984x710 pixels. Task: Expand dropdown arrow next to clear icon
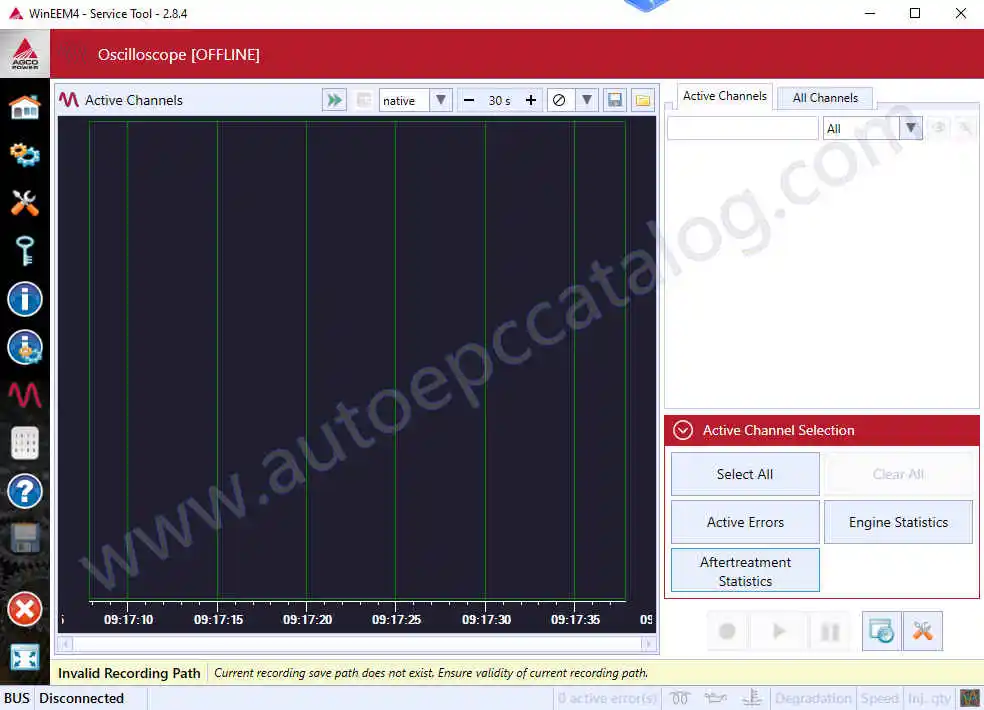(x=586, y=100)
